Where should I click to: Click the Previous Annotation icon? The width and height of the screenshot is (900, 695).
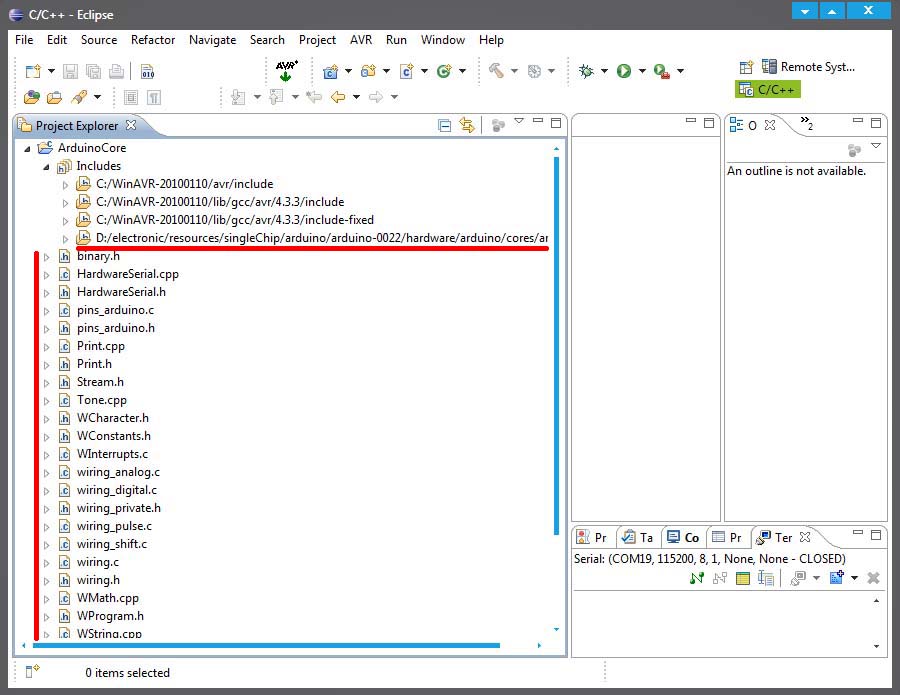coord(276,97)
